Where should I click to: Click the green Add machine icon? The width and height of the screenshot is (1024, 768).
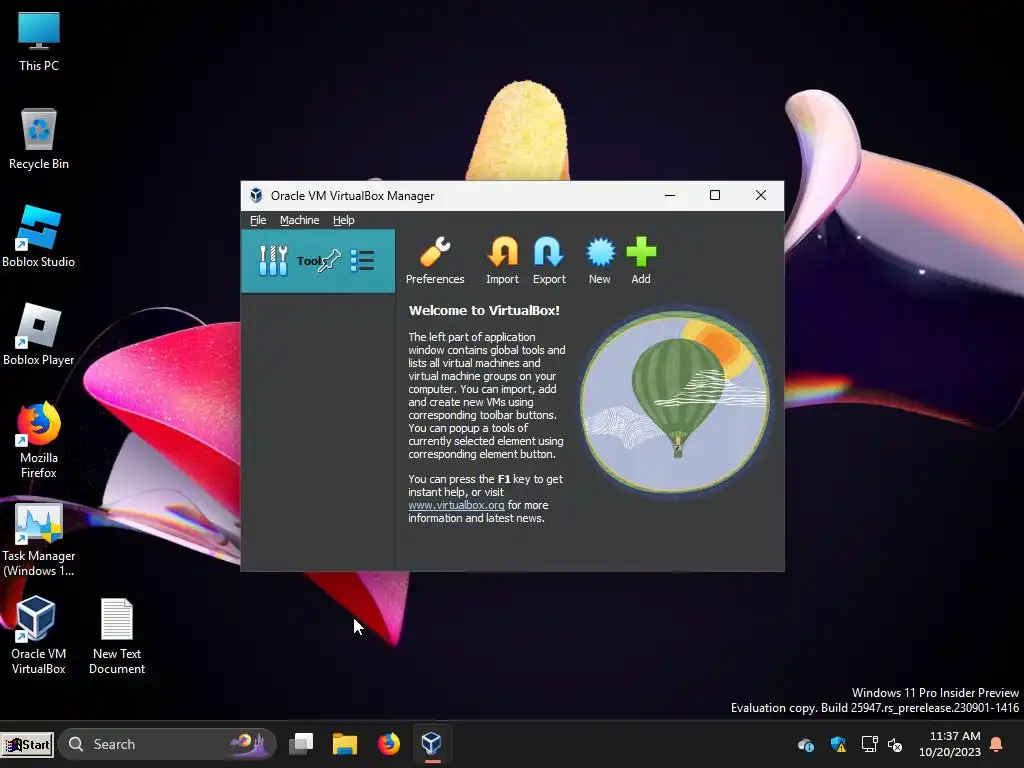pyautogui.click(x=641, y=261)
